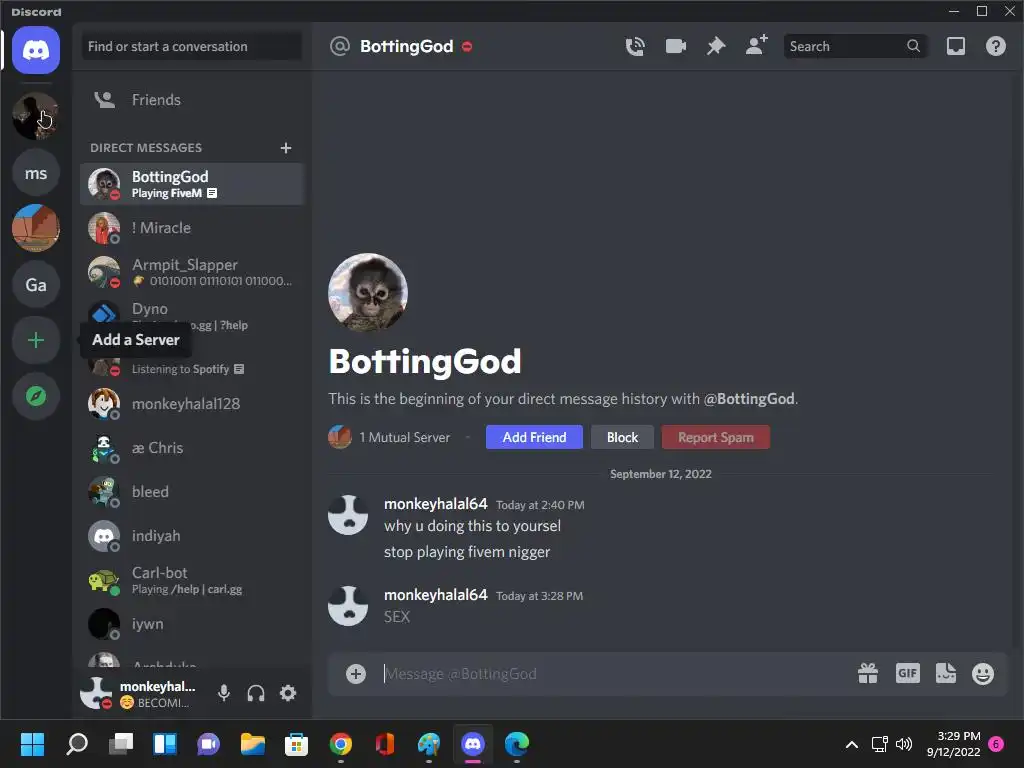This screenshot has width=1024, height=768.
Task: Open BottingGod's large profile avatar
Action: coord(368,293)
